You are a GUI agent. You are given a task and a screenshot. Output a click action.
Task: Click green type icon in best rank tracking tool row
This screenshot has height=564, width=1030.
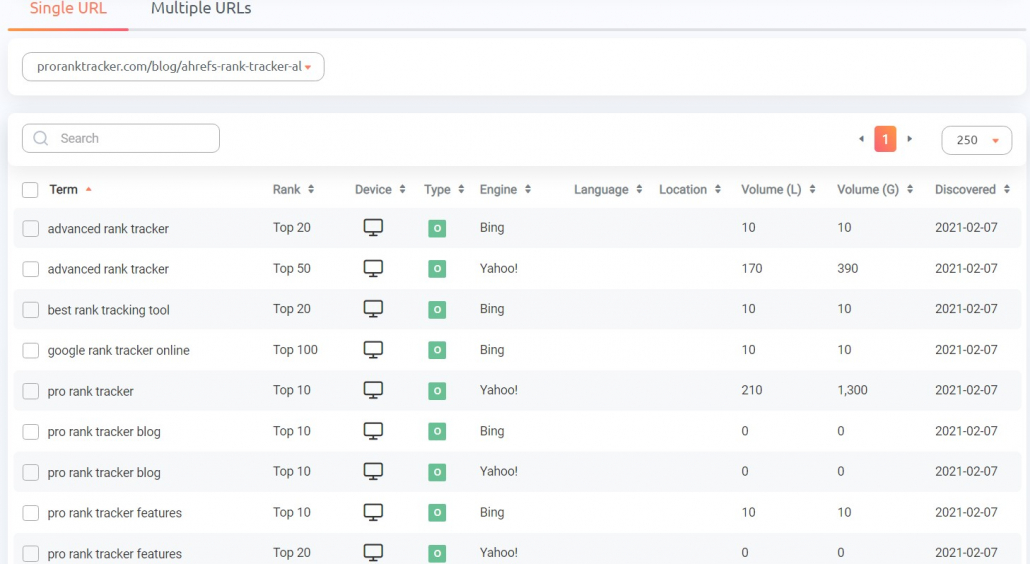click(437, 310)
